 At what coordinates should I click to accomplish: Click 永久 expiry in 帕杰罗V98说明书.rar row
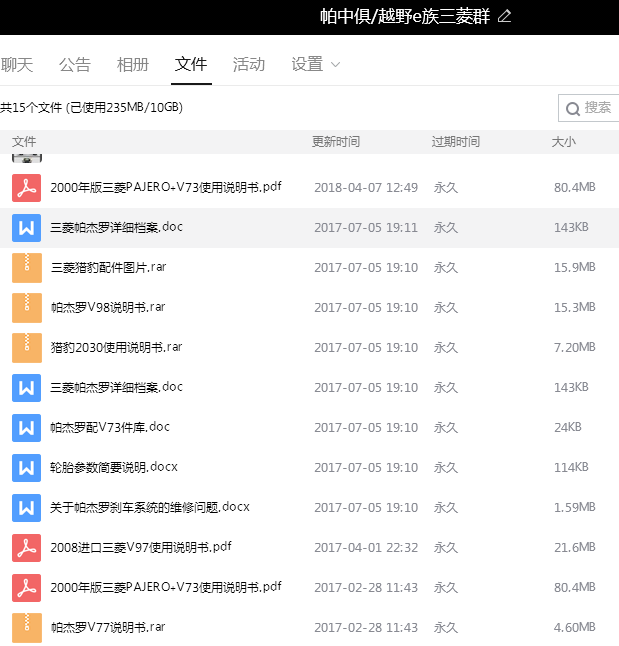click(x=445, y=308)
